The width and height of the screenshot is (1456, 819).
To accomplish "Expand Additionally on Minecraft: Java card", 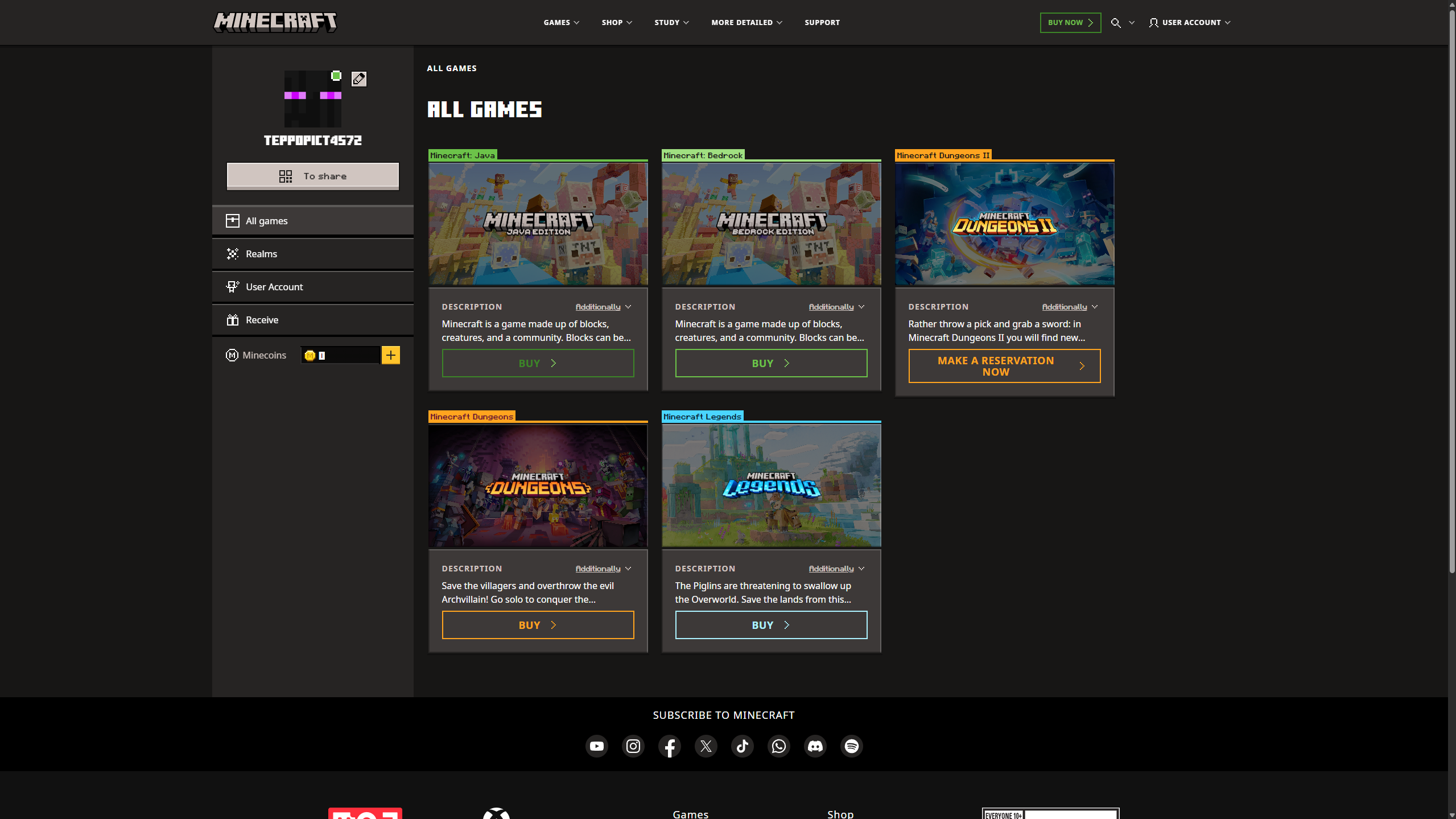I will click(x=603, y=307).
